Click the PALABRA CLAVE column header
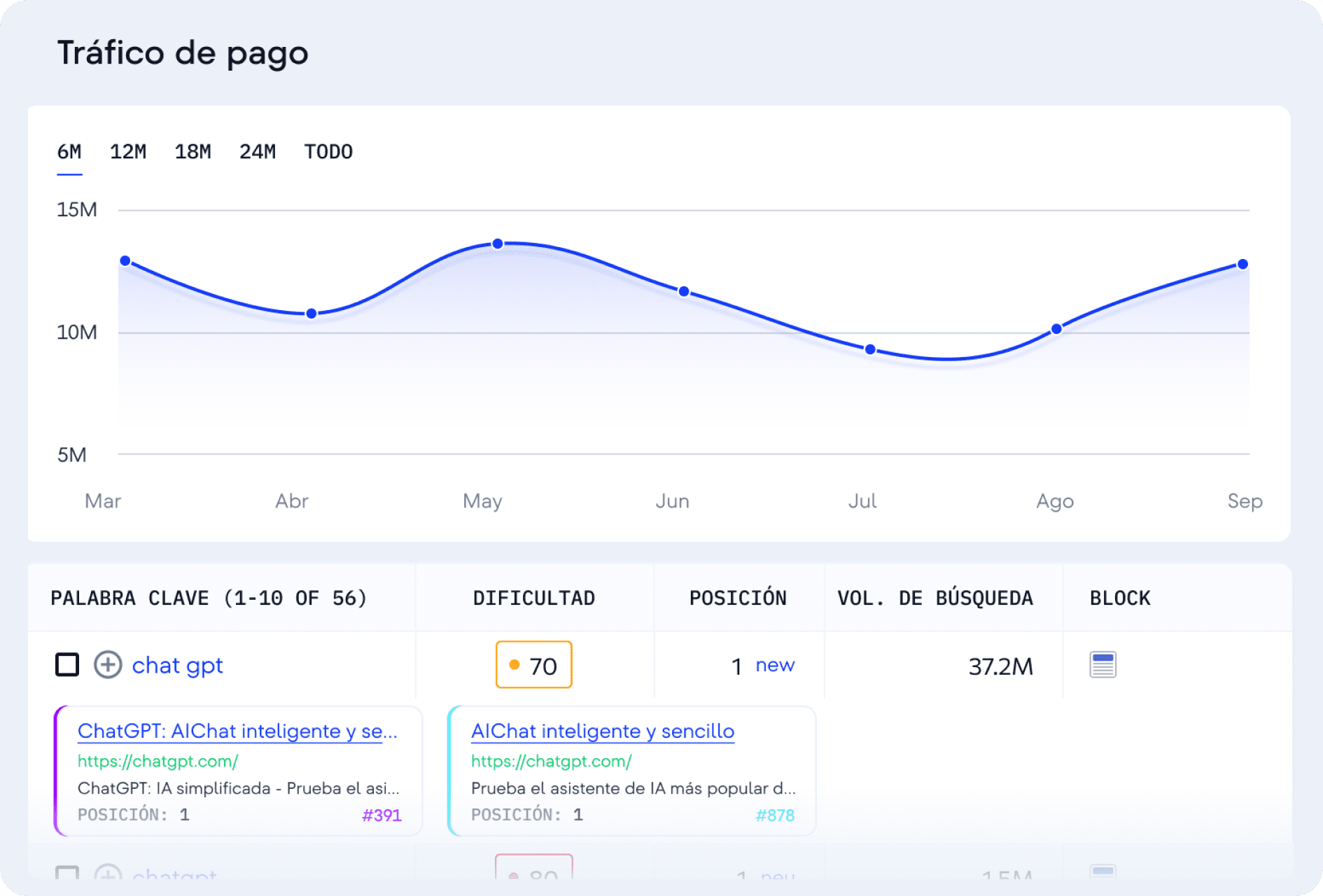The image size is (1323, 896). point(209,598)
